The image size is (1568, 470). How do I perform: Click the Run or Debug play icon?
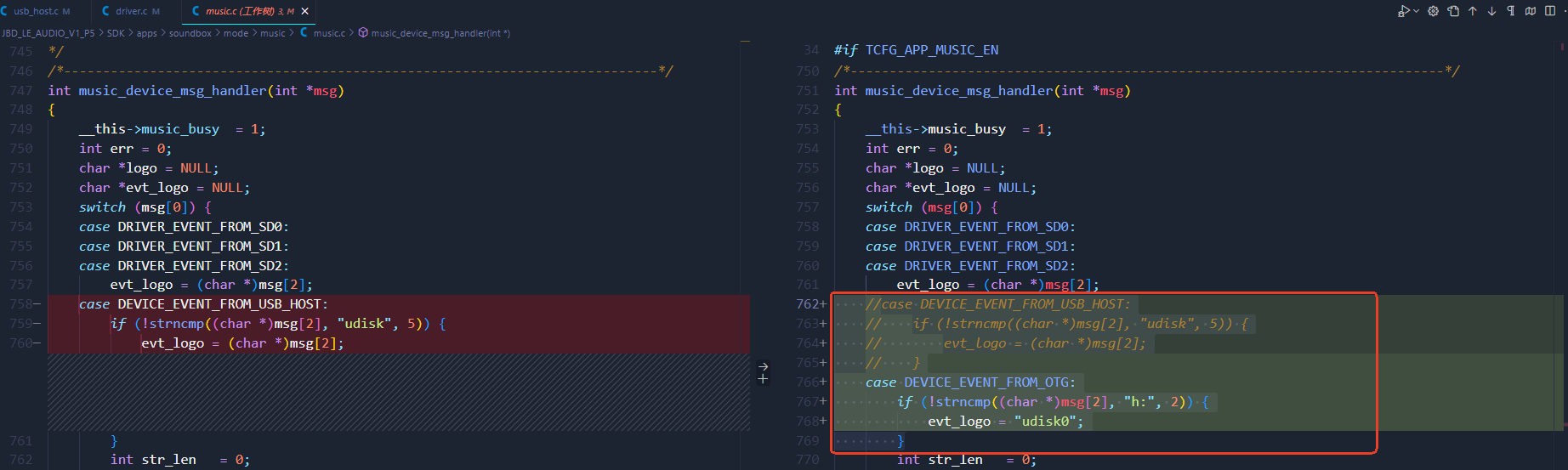pyautogui.click(x=1403, y=11)
